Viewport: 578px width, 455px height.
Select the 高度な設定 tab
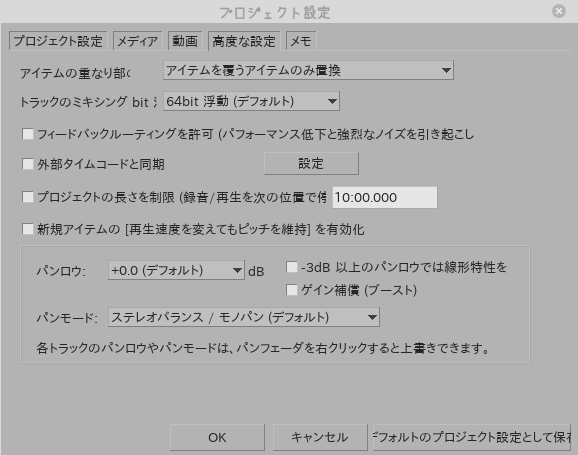pos(244,41)
